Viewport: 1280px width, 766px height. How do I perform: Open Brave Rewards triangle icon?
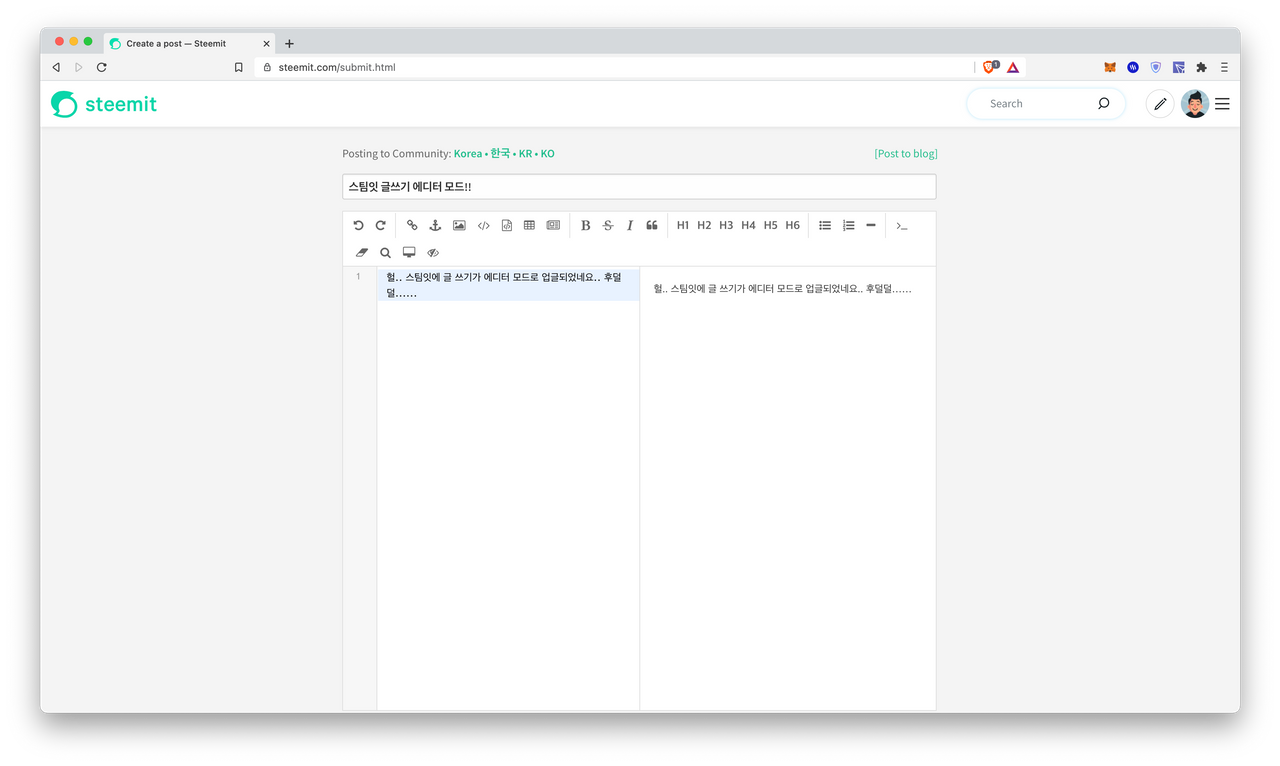1013,67
